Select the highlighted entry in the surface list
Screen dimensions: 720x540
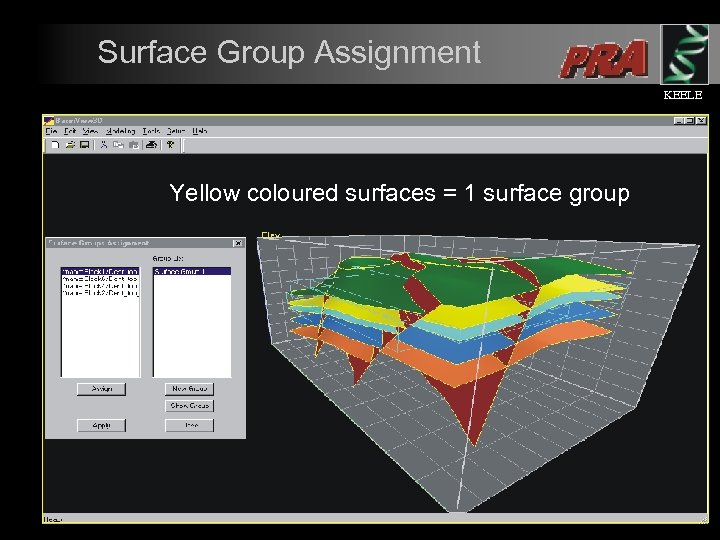click(x=100, y=271)
